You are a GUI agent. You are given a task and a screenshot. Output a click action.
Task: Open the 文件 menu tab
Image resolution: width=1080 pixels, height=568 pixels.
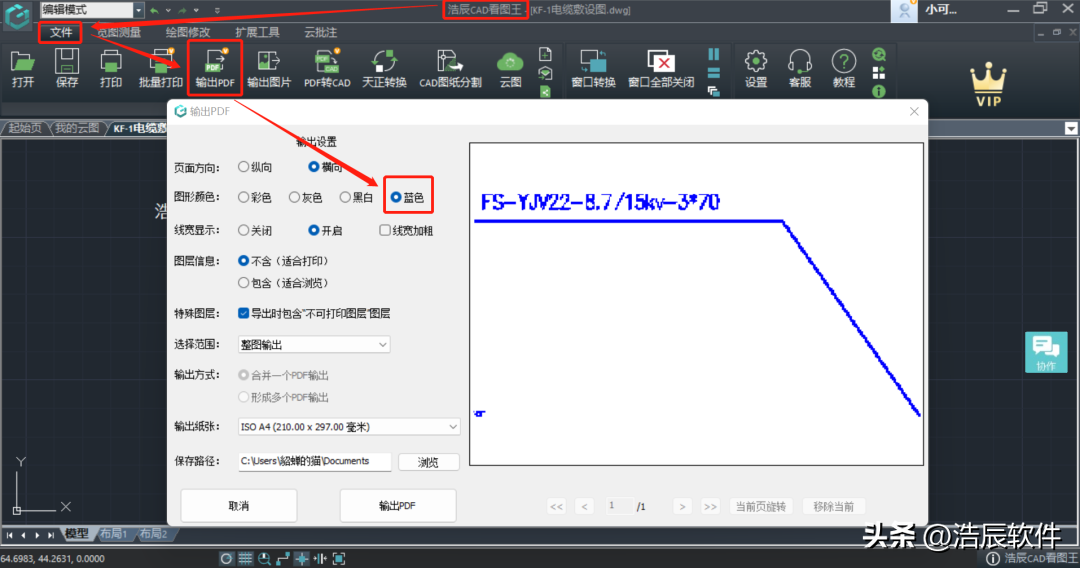tap(61, 32)
